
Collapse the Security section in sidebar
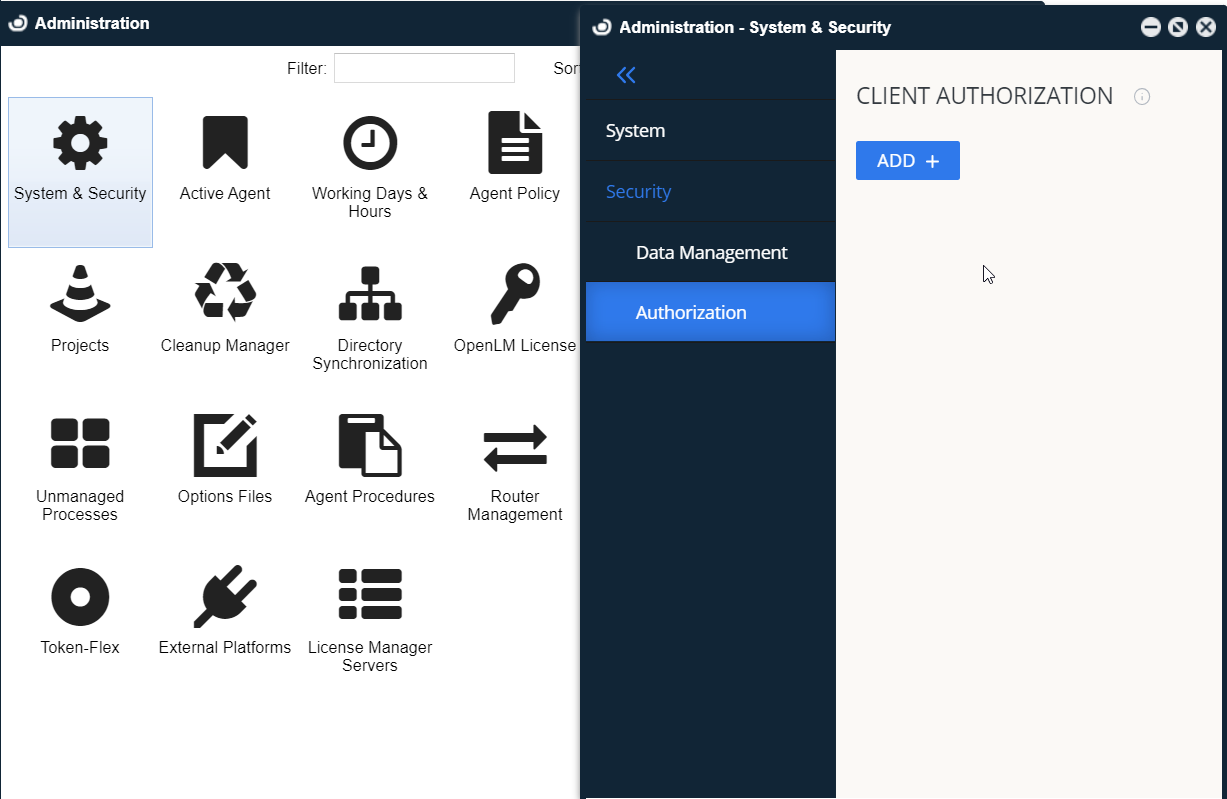point(639,192)
